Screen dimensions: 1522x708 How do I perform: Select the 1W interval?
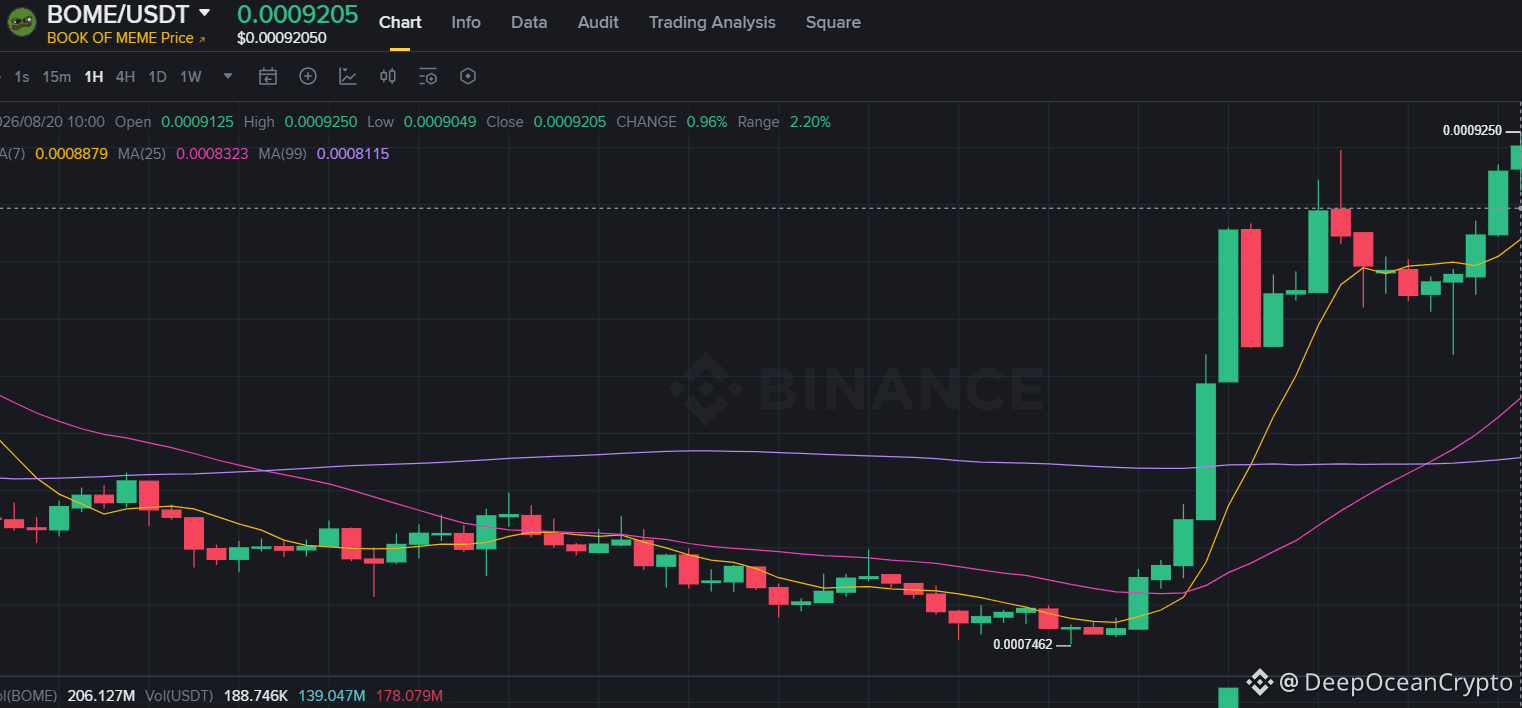tap(190, 77)
